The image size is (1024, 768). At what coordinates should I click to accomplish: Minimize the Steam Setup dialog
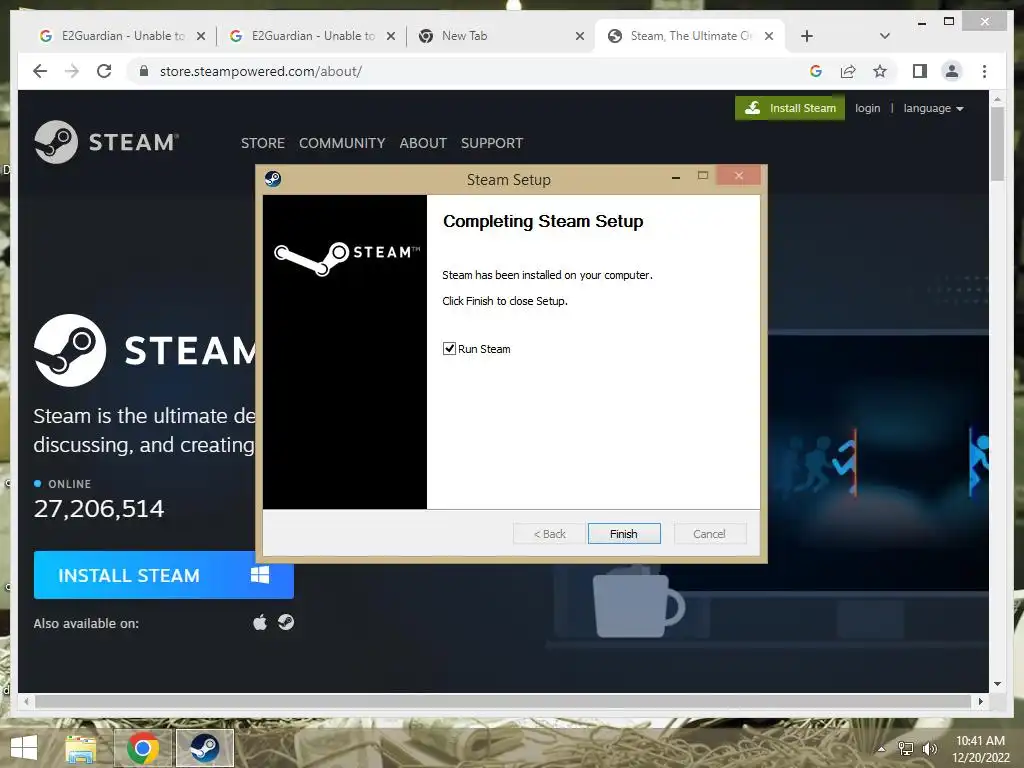pyautogui.click(x=676, y=176)
